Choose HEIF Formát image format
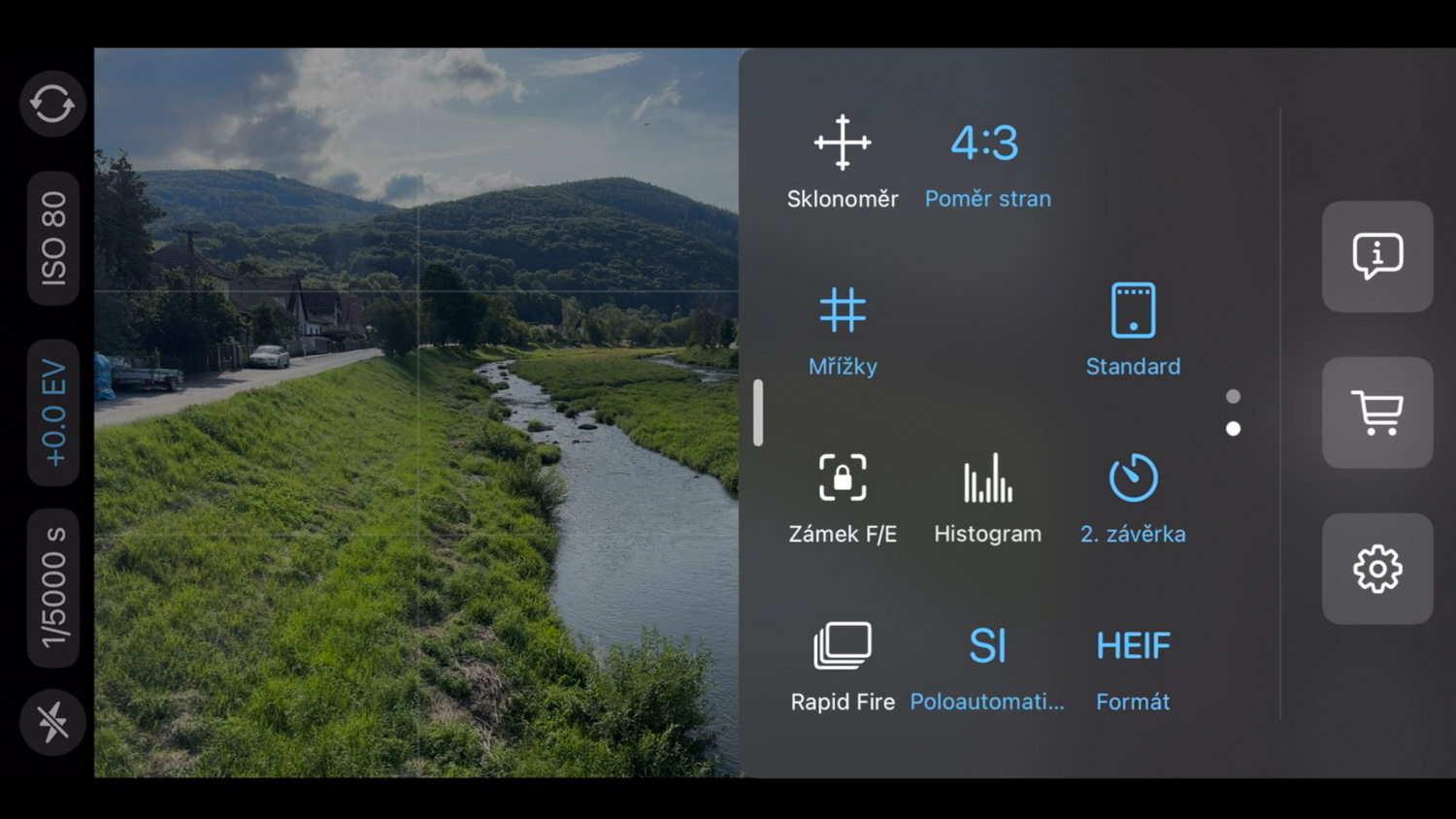This screenshot has height=819, width=1456. pyautogui.click(x=1132, y=666)
